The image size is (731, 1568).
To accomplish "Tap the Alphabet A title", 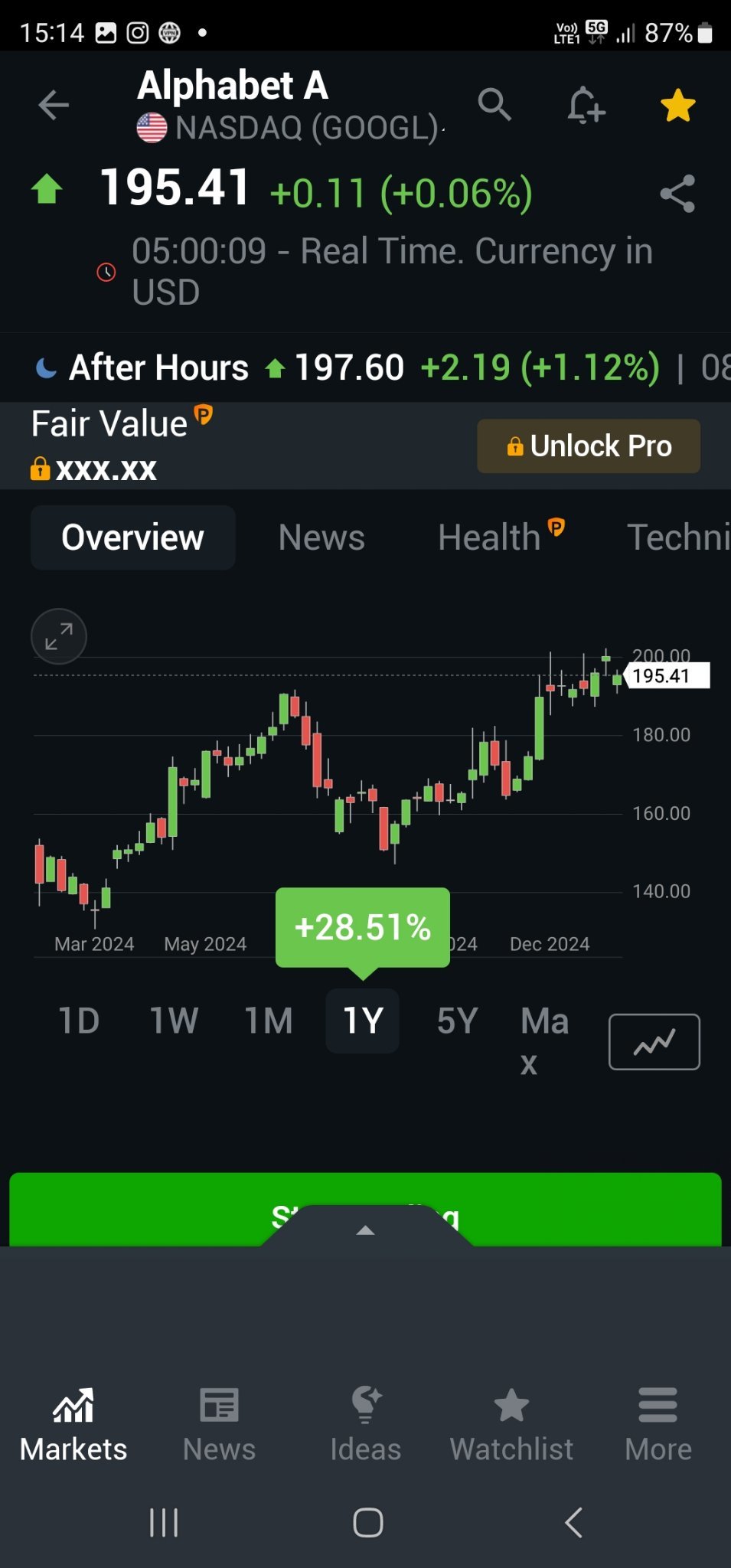I will [233, 85].
